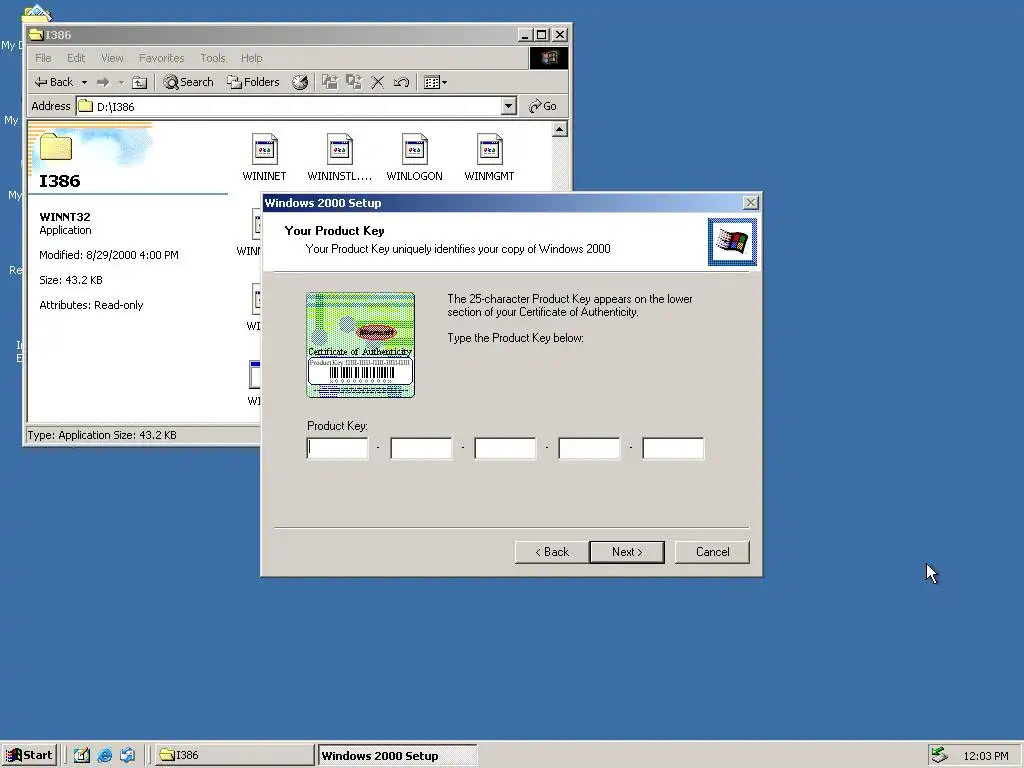Click the Windows logo throbber in Explorer

point(548,58)
